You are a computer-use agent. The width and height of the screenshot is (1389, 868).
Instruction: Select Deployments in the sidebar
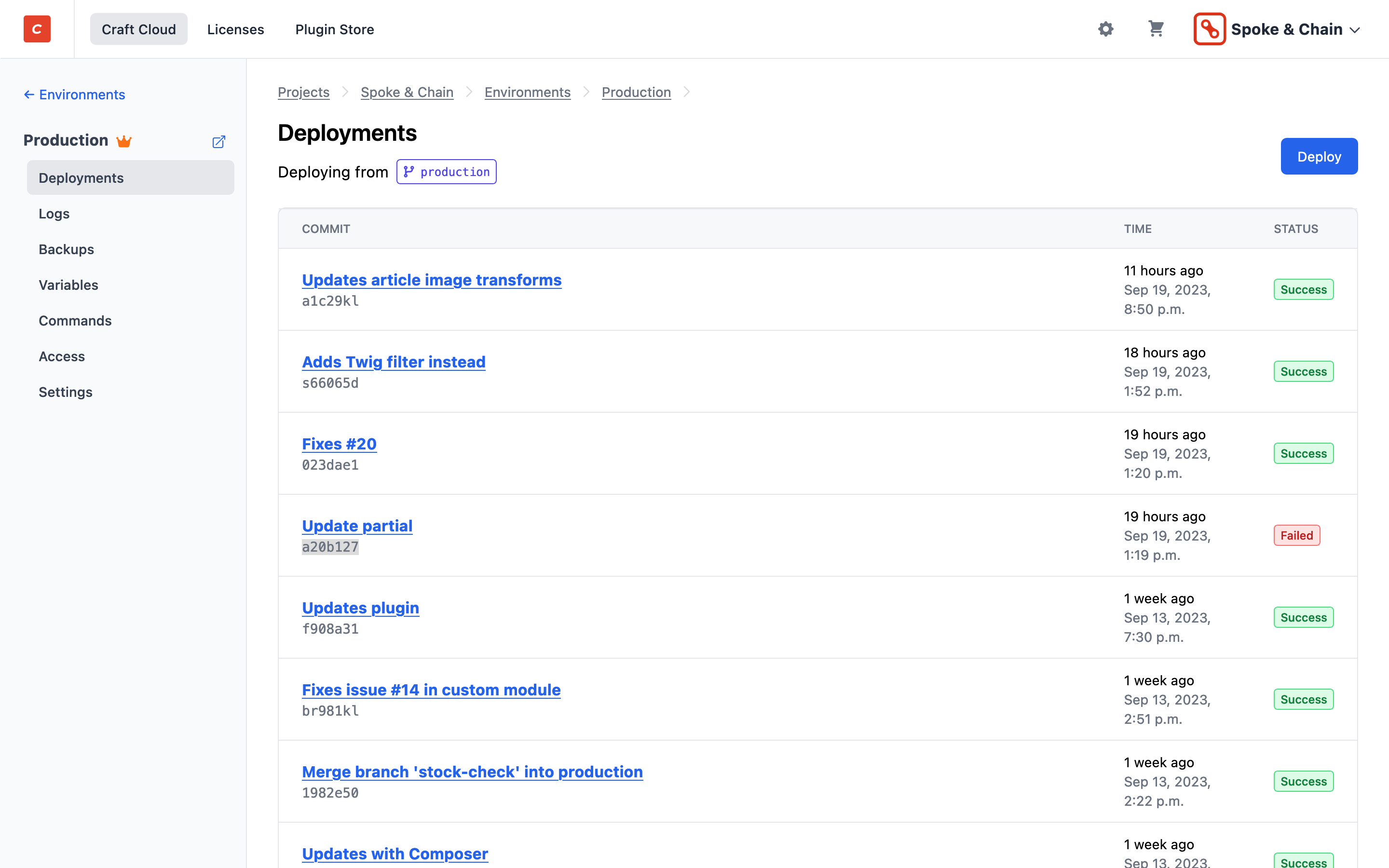coord(130,178)
